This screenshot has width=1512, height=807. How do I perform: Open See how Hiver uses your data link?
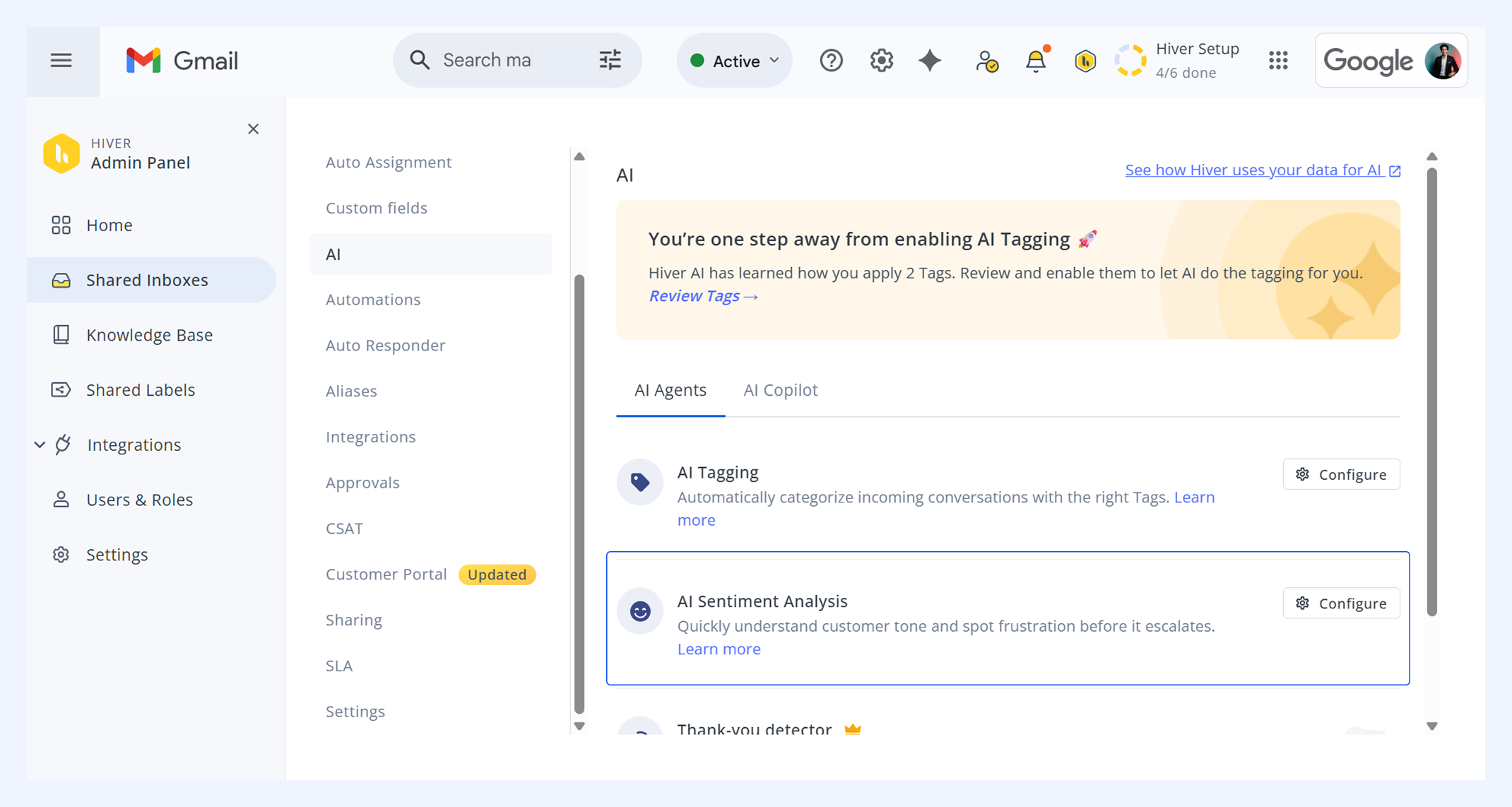point(1263,170)
